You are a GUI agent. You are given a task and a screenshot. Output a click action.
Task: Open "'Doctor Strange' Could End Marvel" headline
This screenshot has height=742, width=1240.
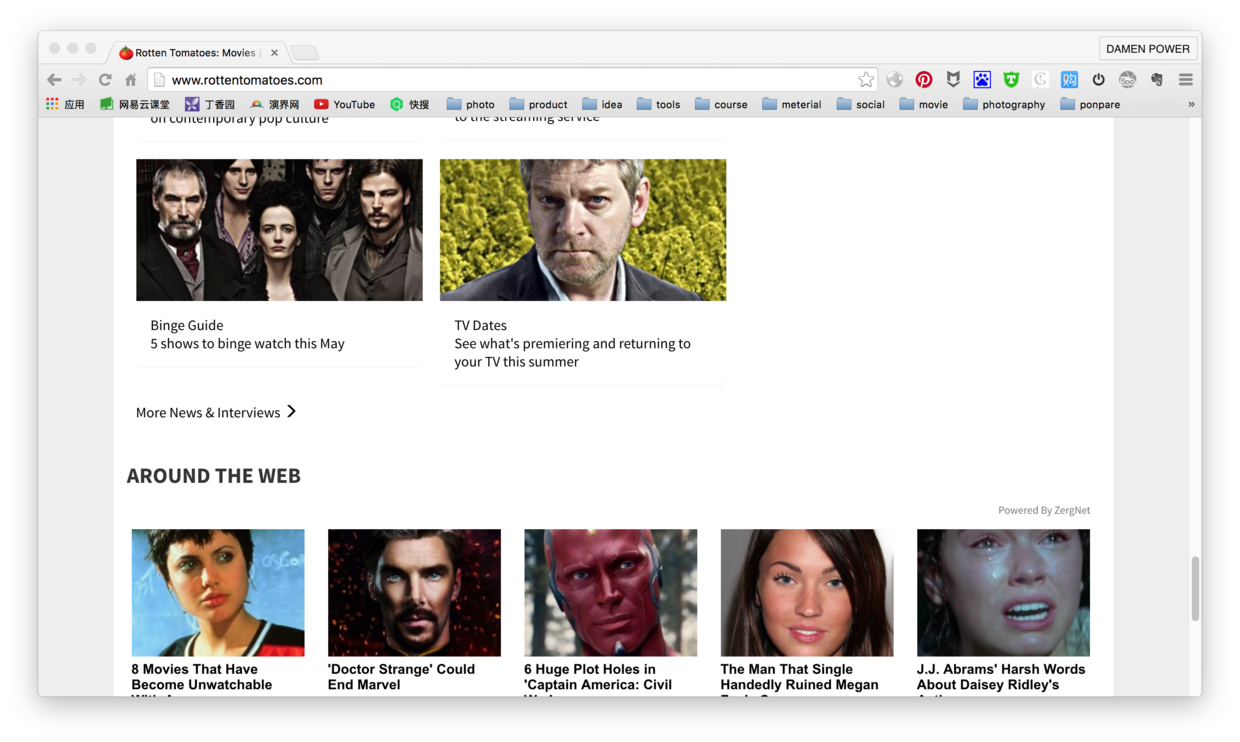pos(401,677)
